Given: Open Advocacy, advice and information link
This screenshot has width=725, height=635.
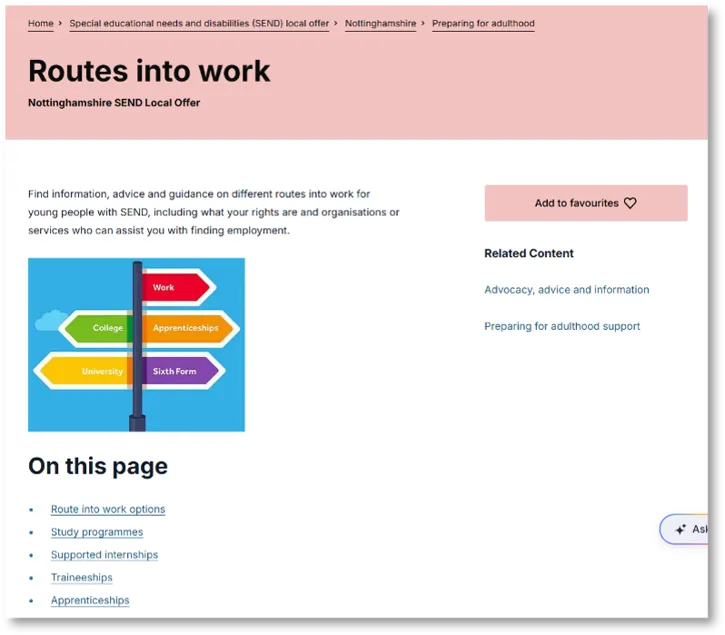Looking at the screenshot, I should click(x=566, y=290).
